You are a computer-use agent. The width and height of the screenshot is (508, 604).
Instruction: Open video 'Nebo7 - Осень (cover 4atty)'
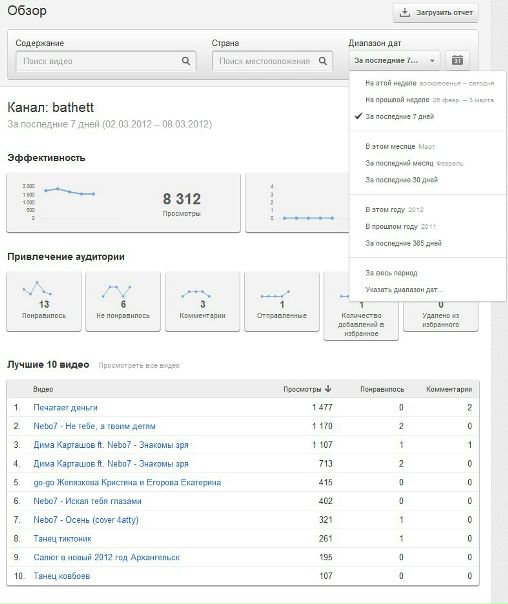click(x=86, y=520)
